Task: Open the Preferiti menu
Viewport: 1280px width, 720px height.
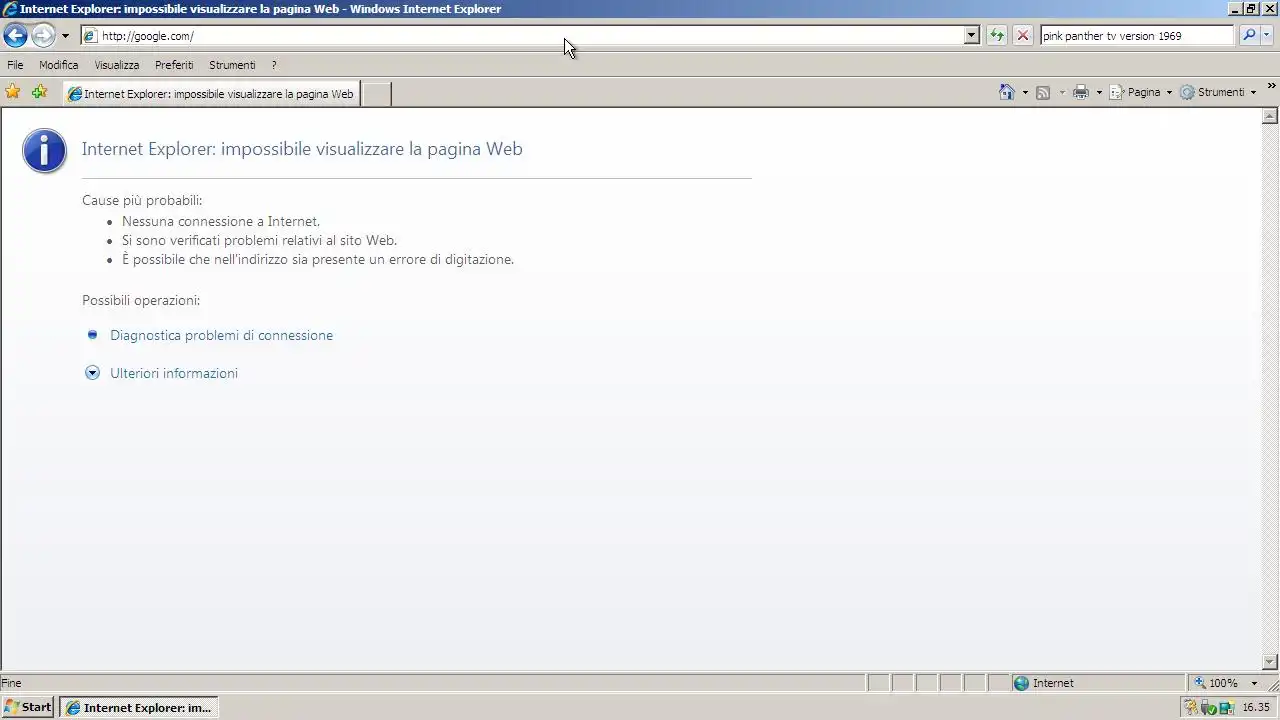Action: pos(174,65)
